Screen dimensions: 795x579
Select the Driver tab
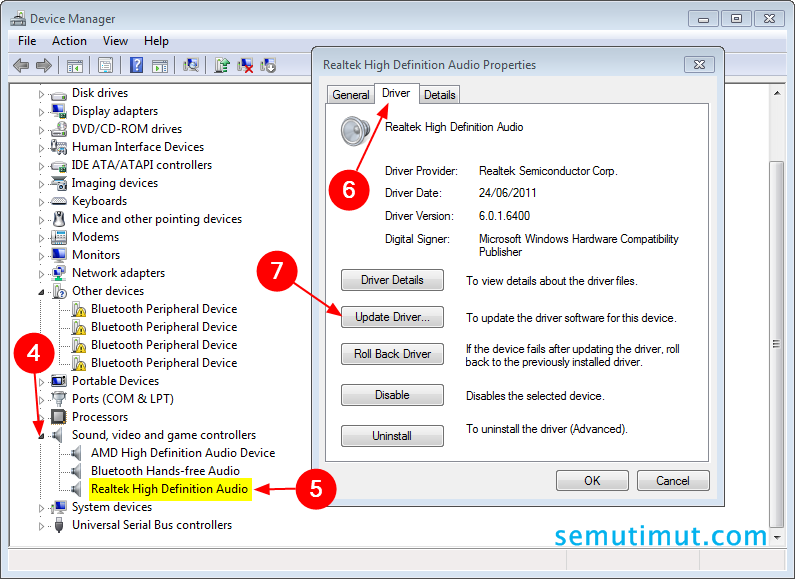(396, 93)
